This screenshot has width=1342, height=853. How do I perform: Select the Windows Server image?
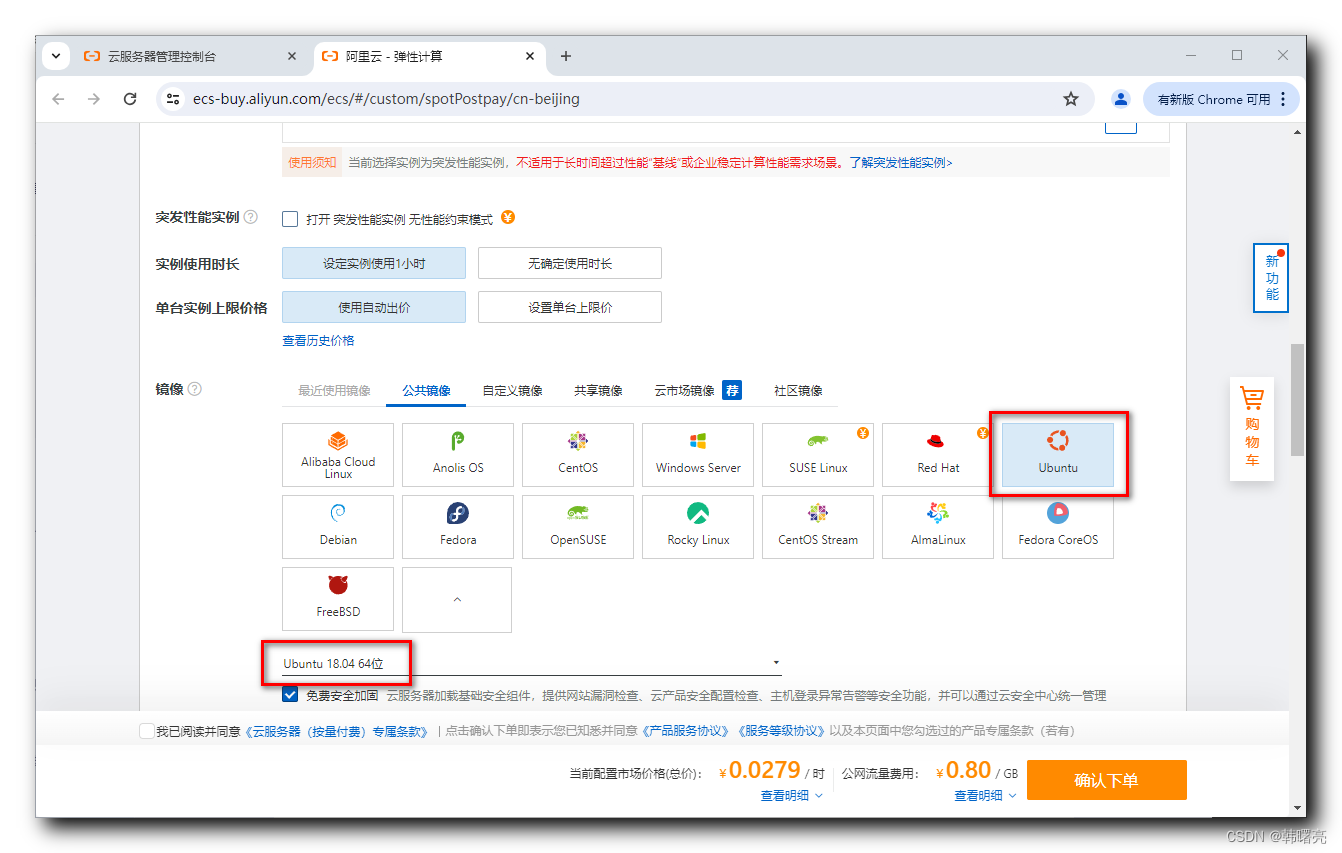(x=697, y=455)
